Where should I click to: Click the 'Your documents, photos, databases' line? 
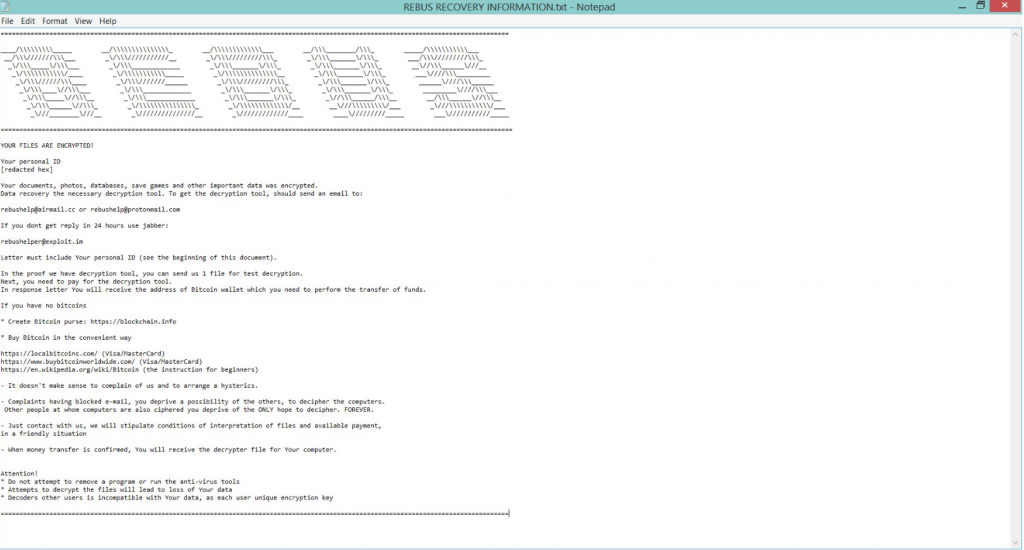pos(159,186)
